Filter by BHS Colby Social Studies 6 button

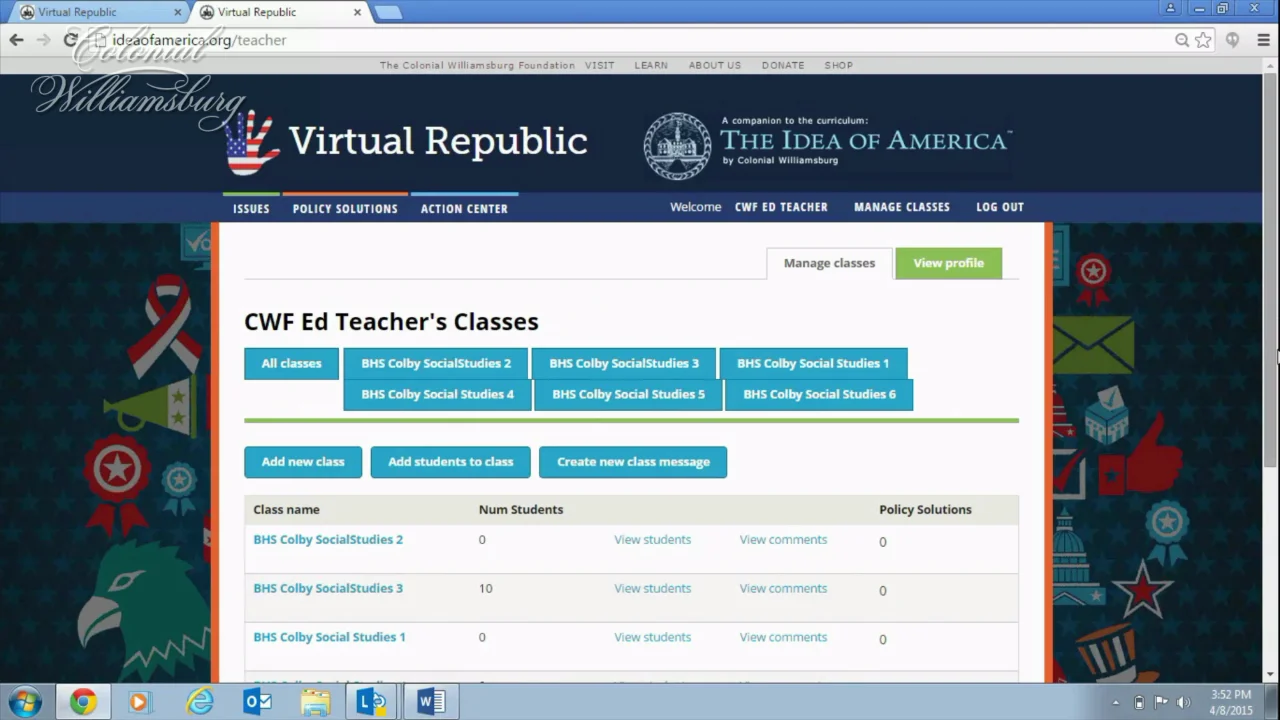point(820,394)
